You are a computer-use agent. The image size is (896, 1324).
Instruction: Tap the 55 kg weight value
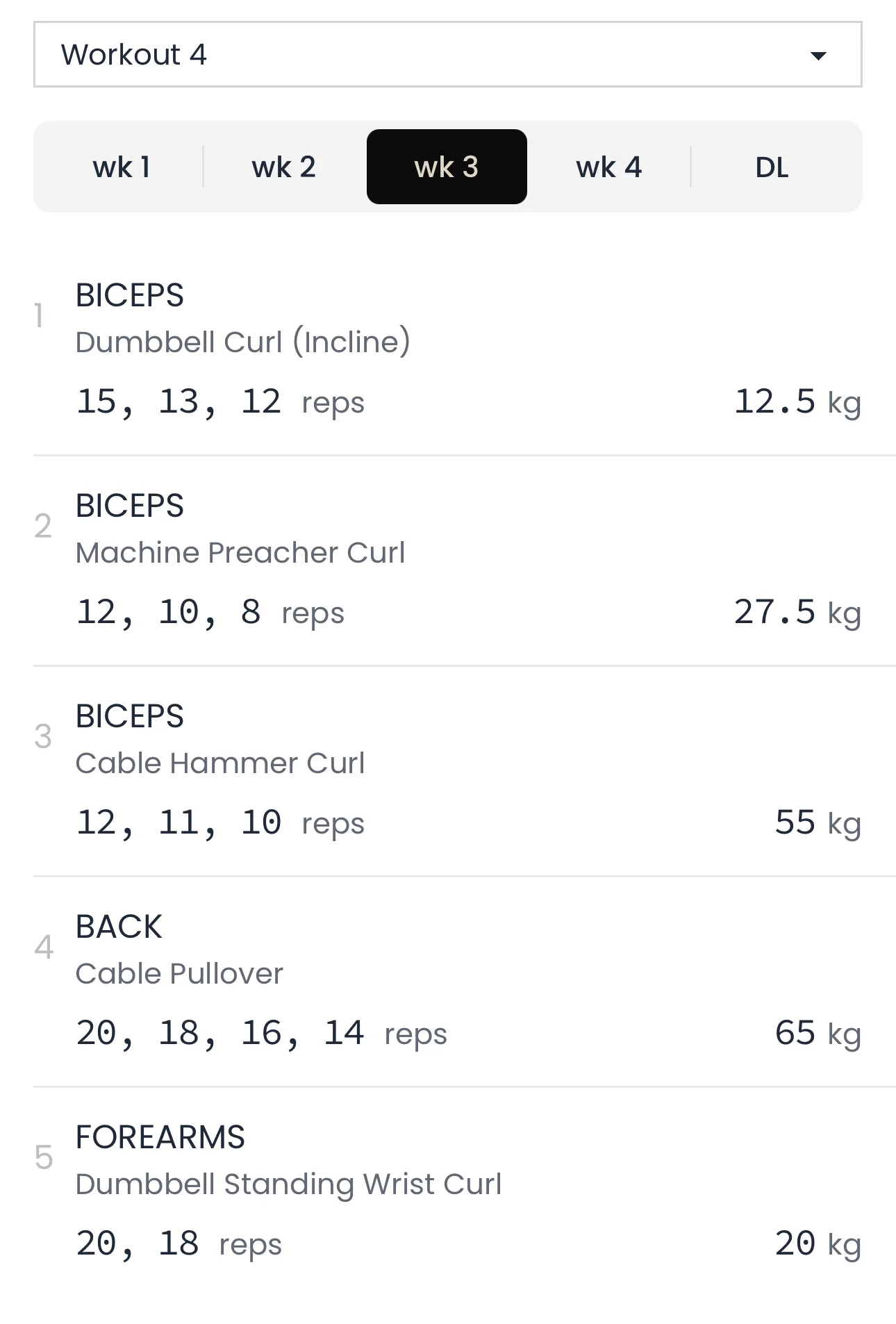(818, 823)
